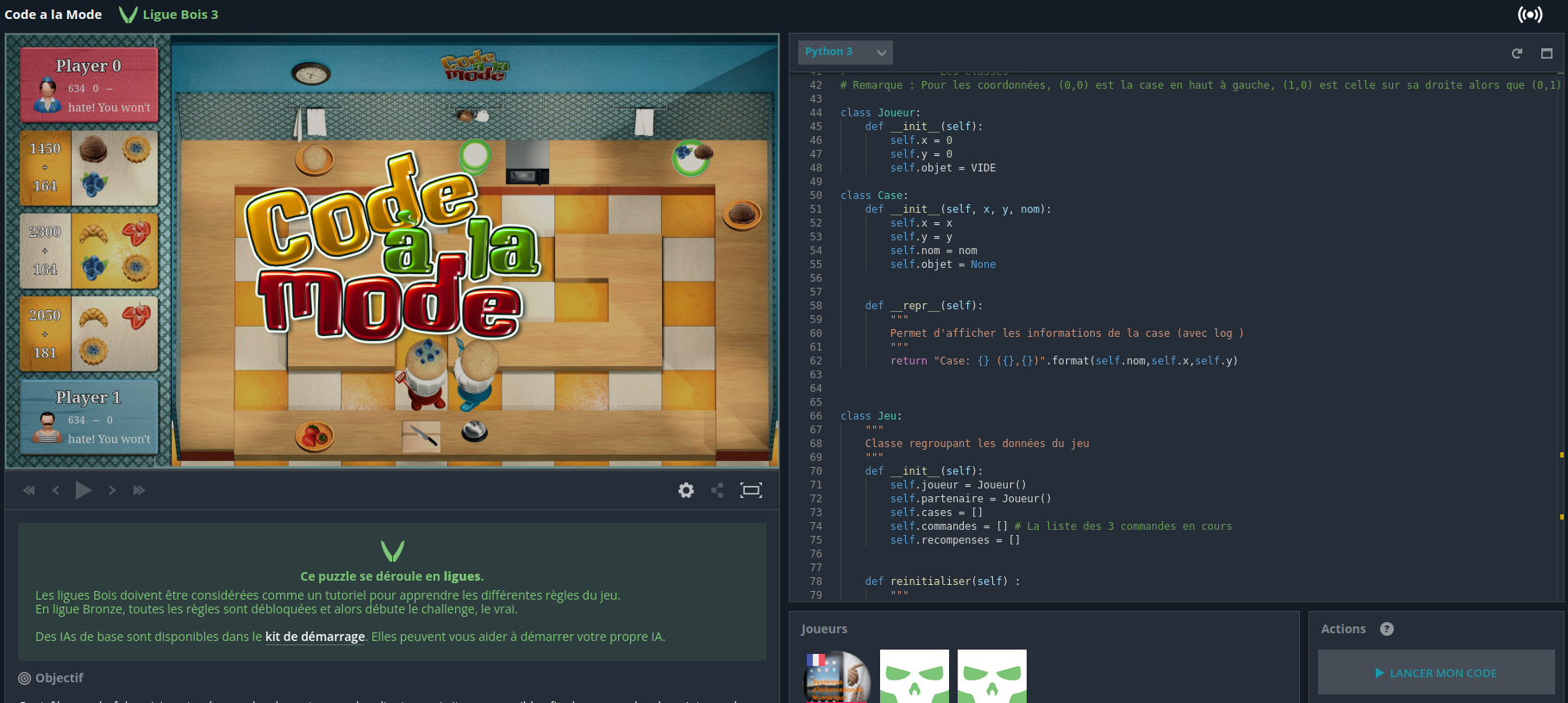Click the reset code icon
Image resolution: width=1568 pixels, height=703 pixels.
click(x=1517, y=53)
